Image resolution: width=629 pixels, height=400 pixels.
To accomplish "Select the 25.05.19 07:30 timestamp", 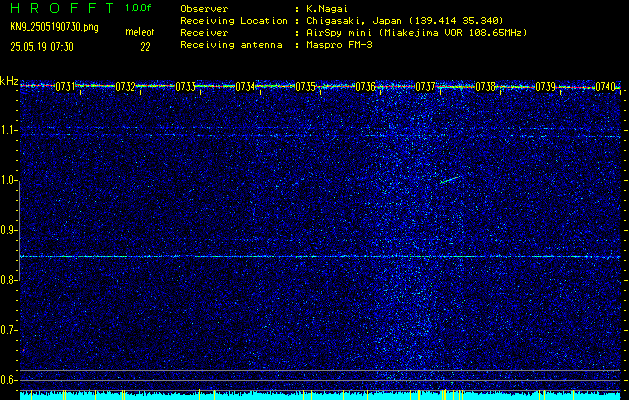I will (x=42, y=47).
